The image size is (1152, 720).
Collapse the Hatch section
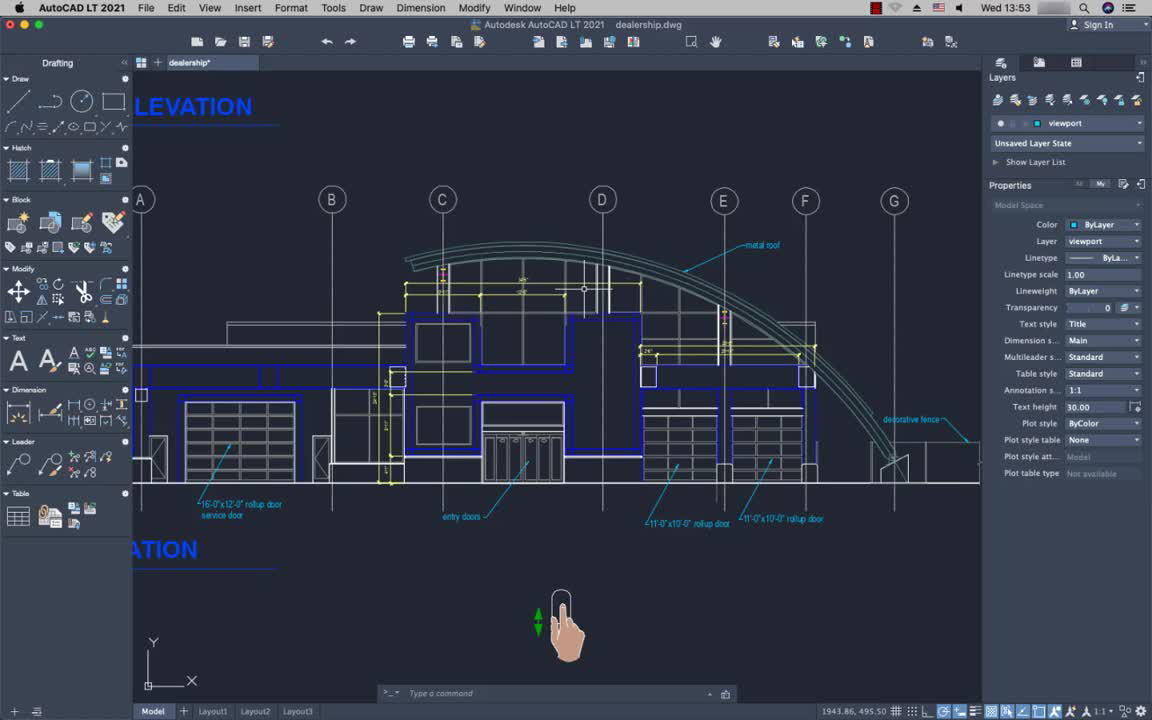(x=6, y=148)
